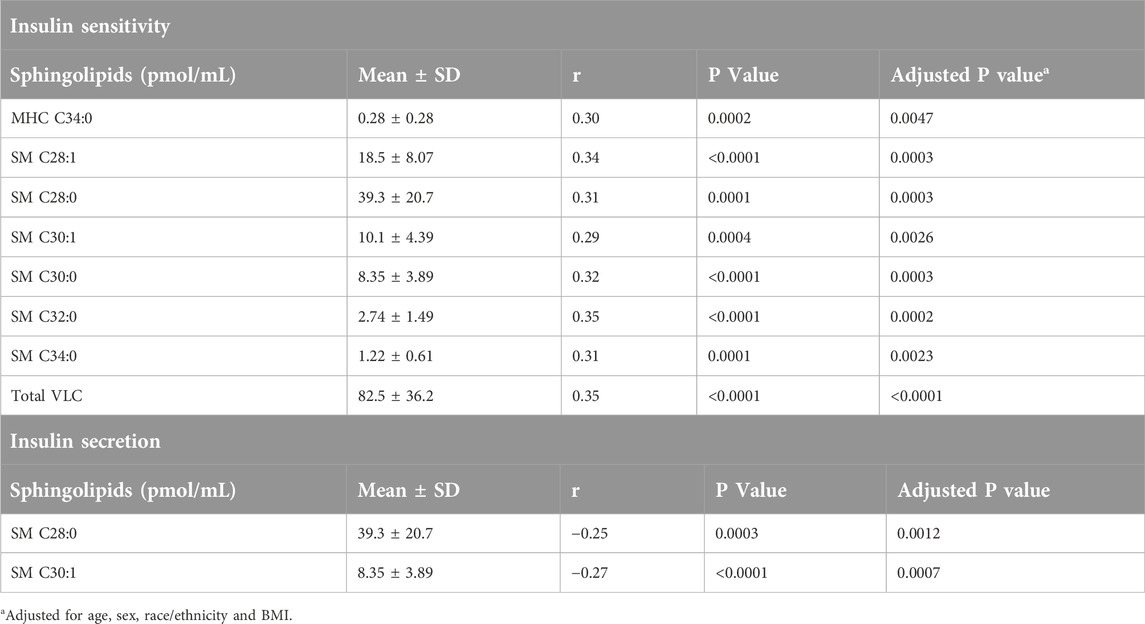Click the footnote about age, sex, race/ethnicity
Screen dimensions: 1145x624
(x=147, y=615)
